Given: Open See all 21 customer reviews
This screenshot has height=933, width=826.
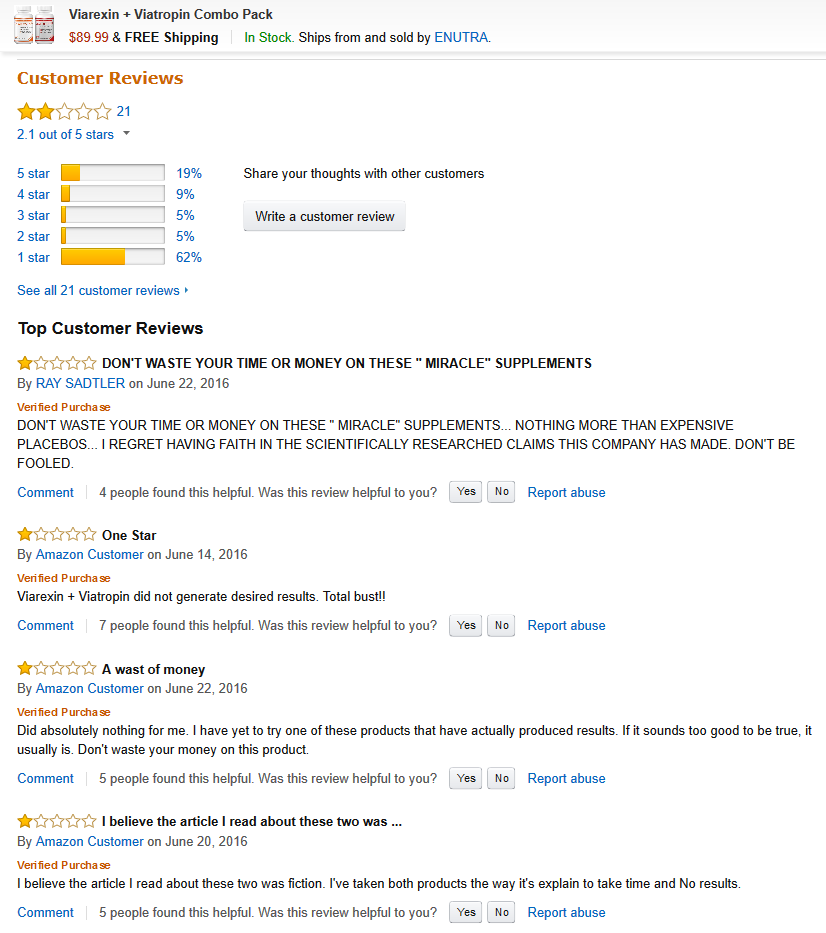Looking at the screenshot, I should click(102, 290).
